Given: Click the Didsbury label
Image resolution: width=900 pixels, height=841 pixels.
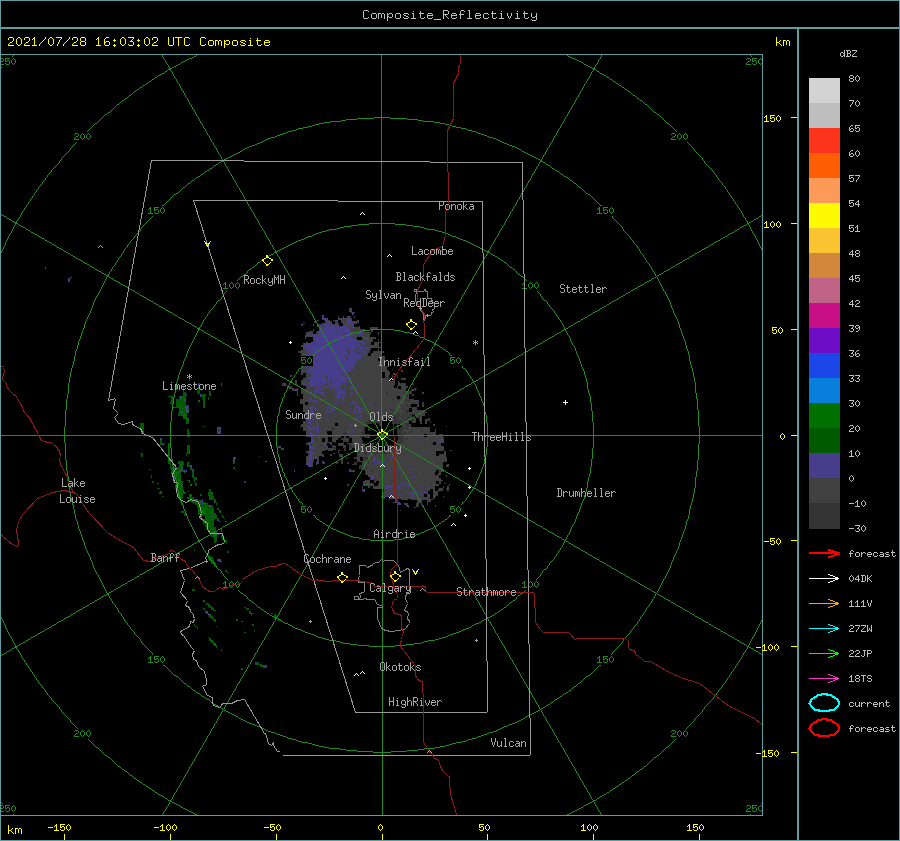Looking at the screenshot, I should pos(378,448).
